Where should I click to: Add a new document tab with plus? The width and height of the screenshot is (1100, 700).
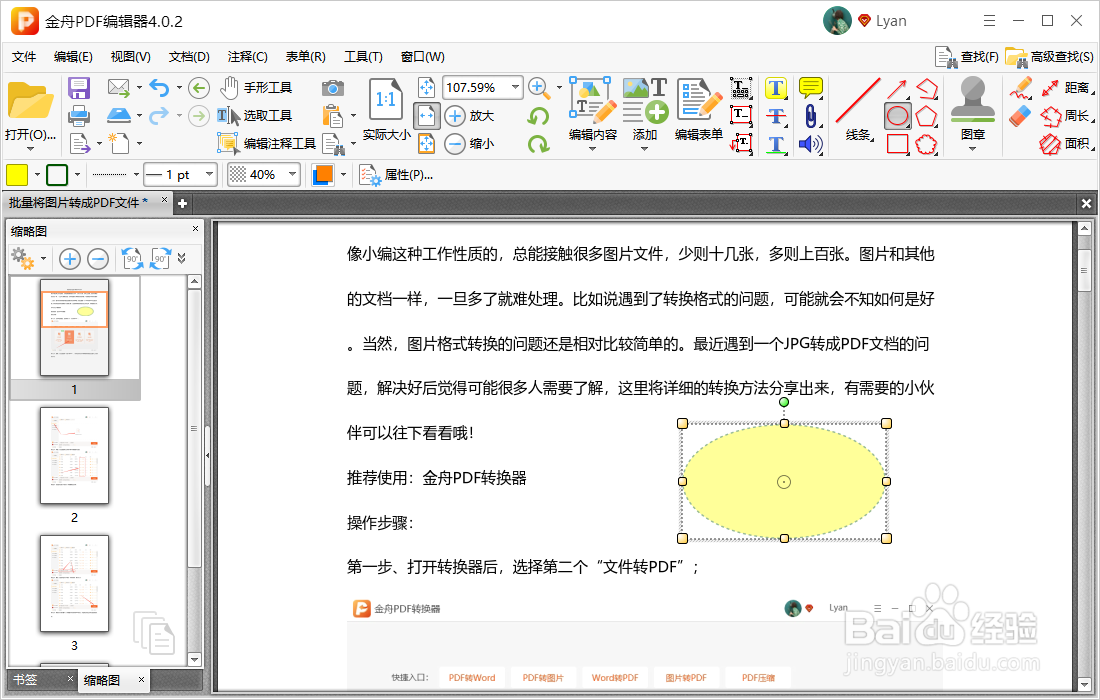tap(182, 203)
